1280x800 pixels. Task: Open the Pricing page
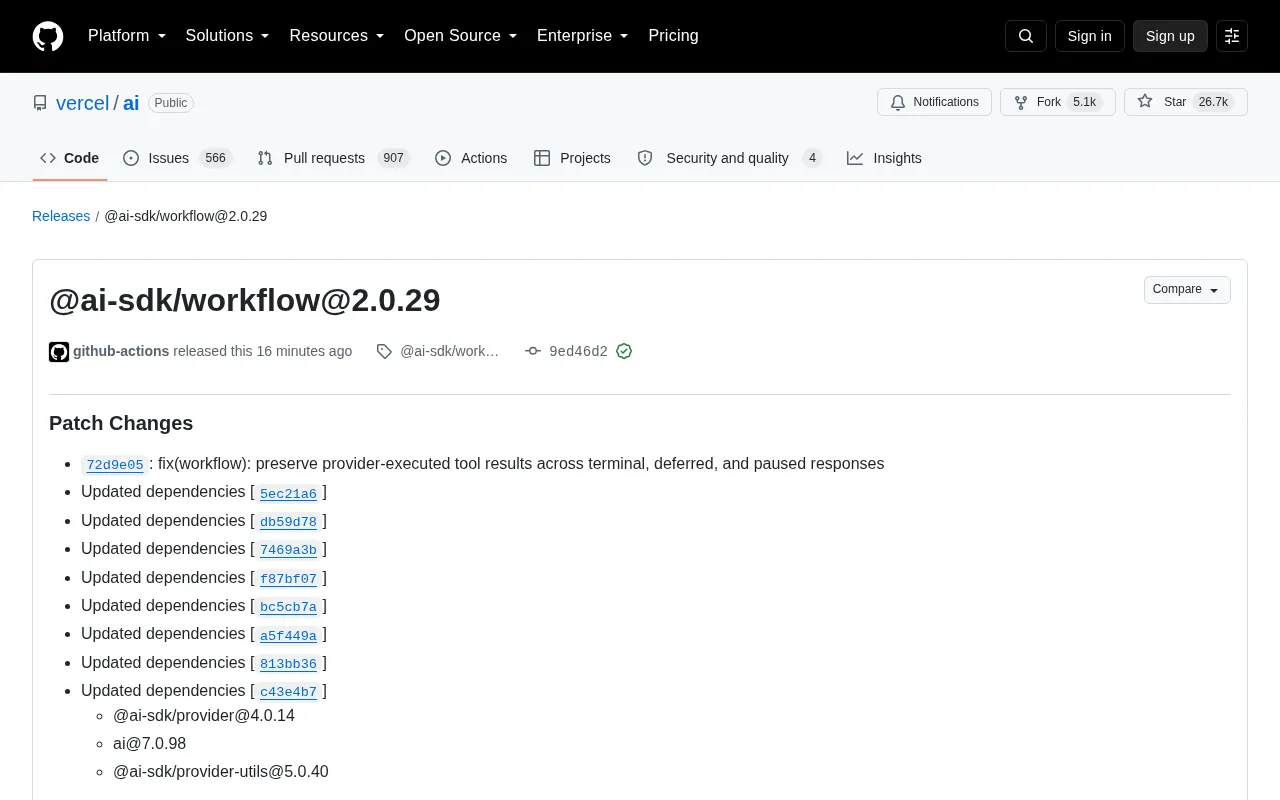point(673,36)
